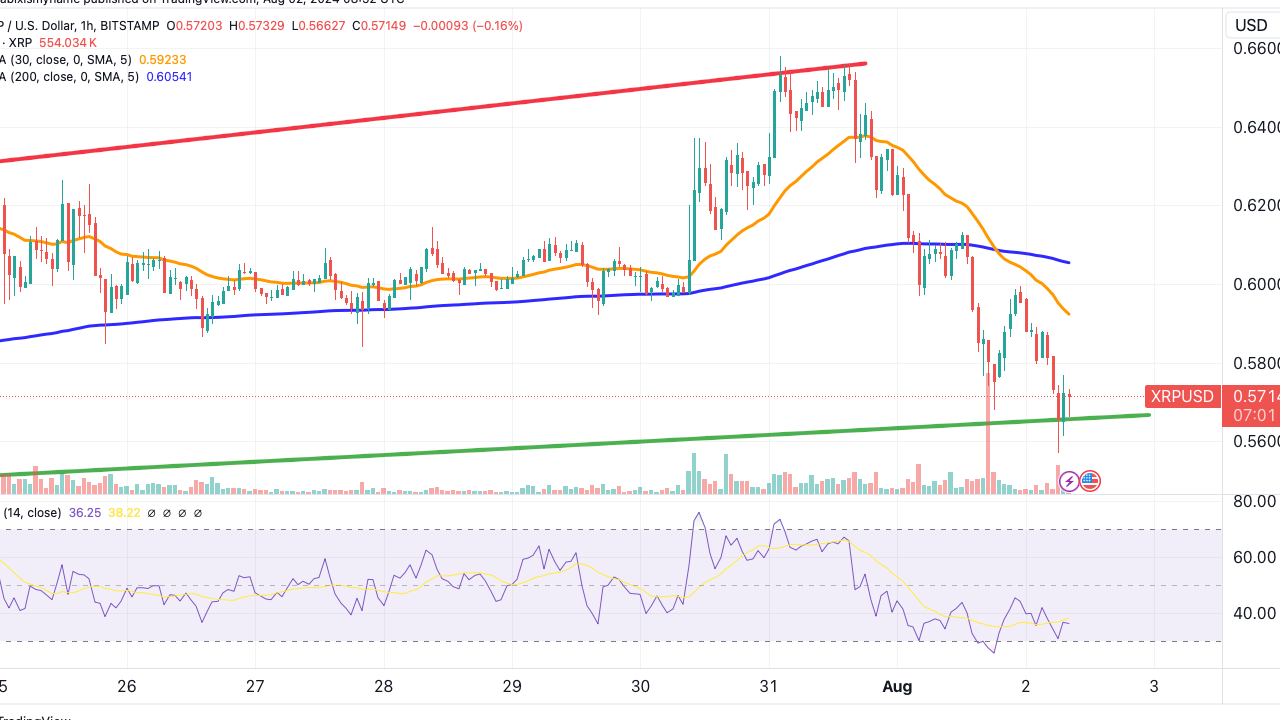Click the RSI value 36.25
The image size is (1280, 720).
click(85, 512)
